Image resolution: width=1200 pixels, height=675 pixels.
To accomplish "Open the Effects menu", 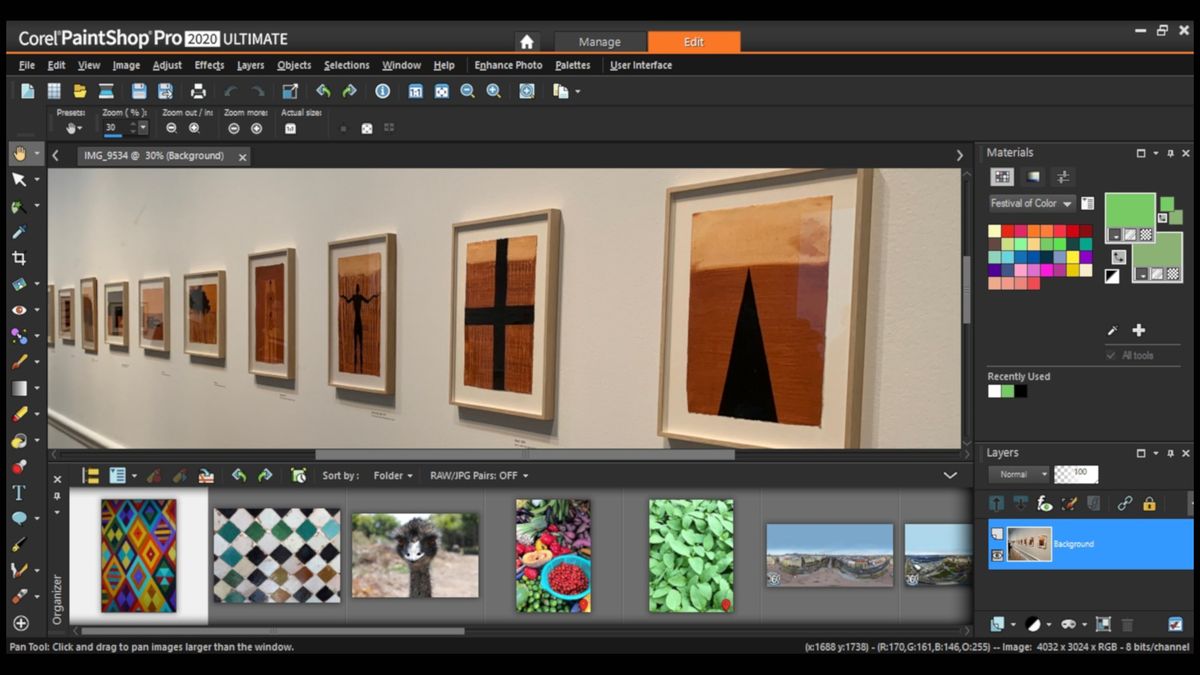I will click(209, 65).
